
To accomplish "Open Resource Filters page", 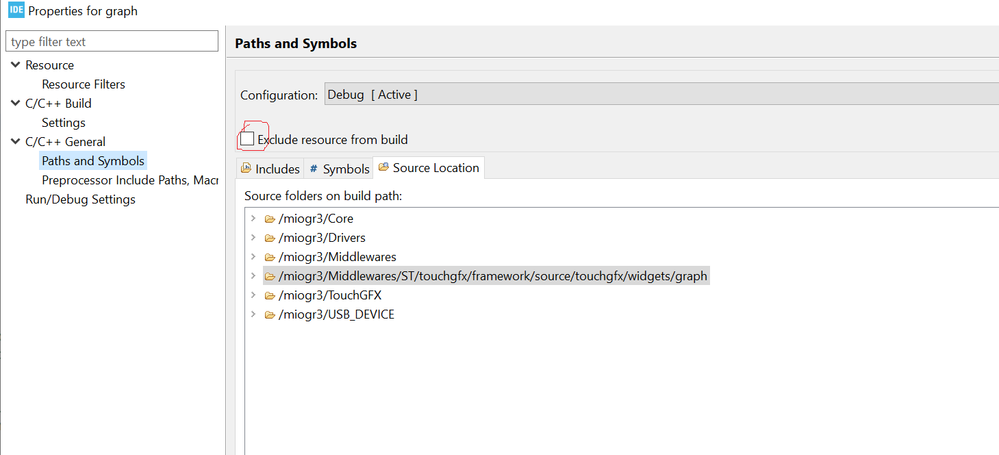I will [x=83, y=84].
